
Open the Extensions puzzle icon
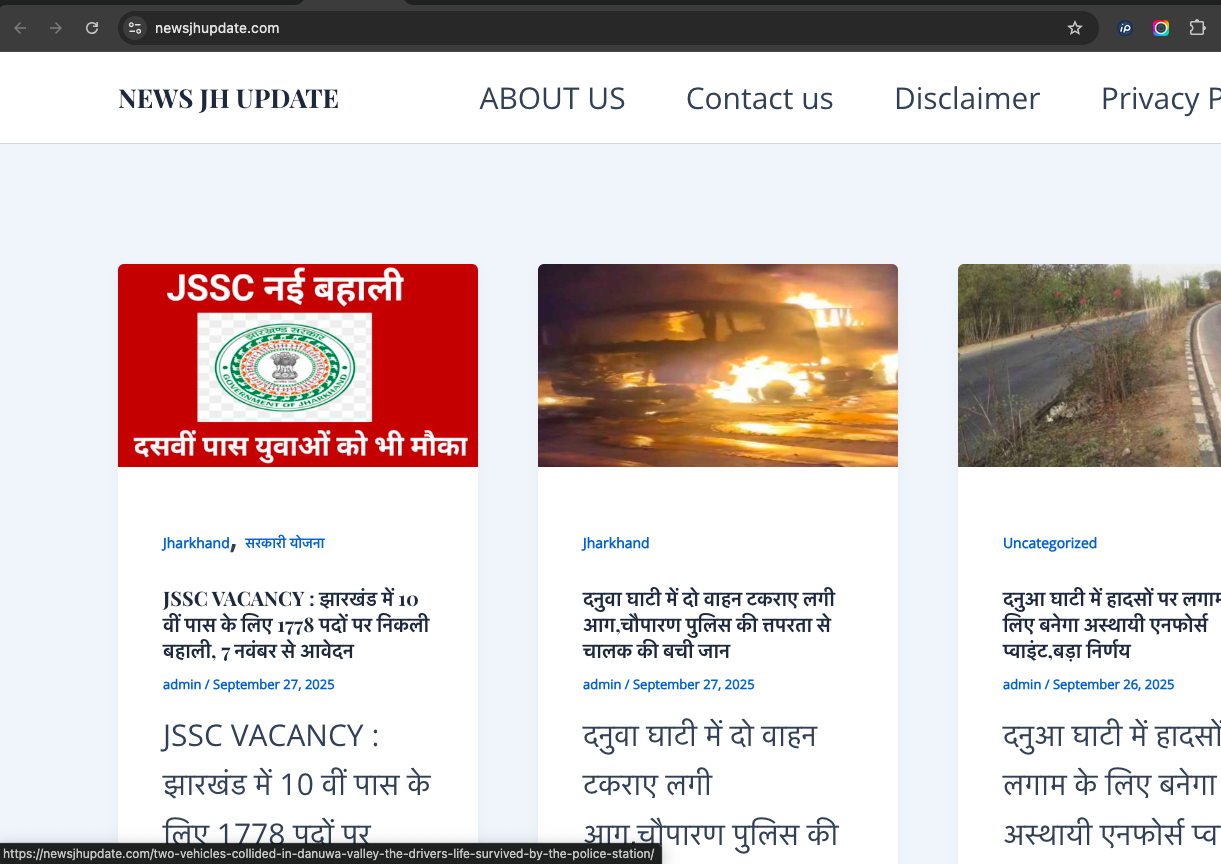[x=1197, y=28]
